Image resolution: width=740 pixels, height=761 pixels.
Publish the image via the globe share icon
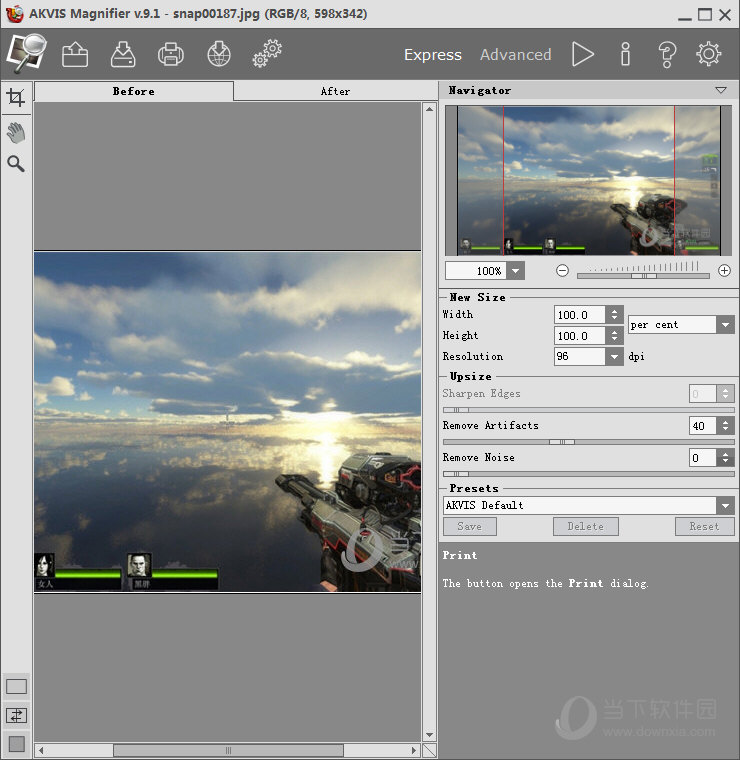(219, 54)
